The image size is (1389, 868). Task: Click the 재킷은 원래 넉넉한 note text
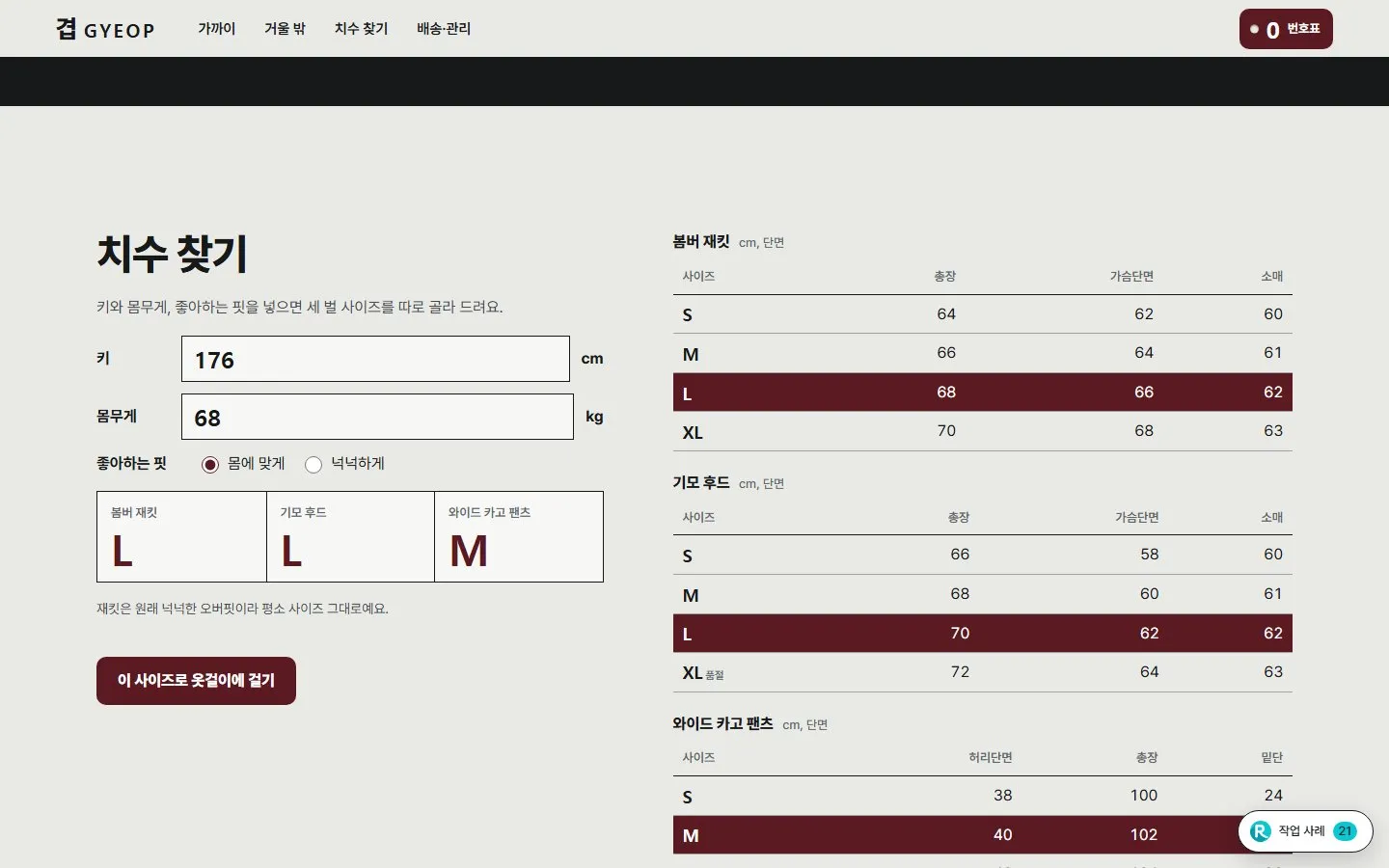tap(242, 609)
